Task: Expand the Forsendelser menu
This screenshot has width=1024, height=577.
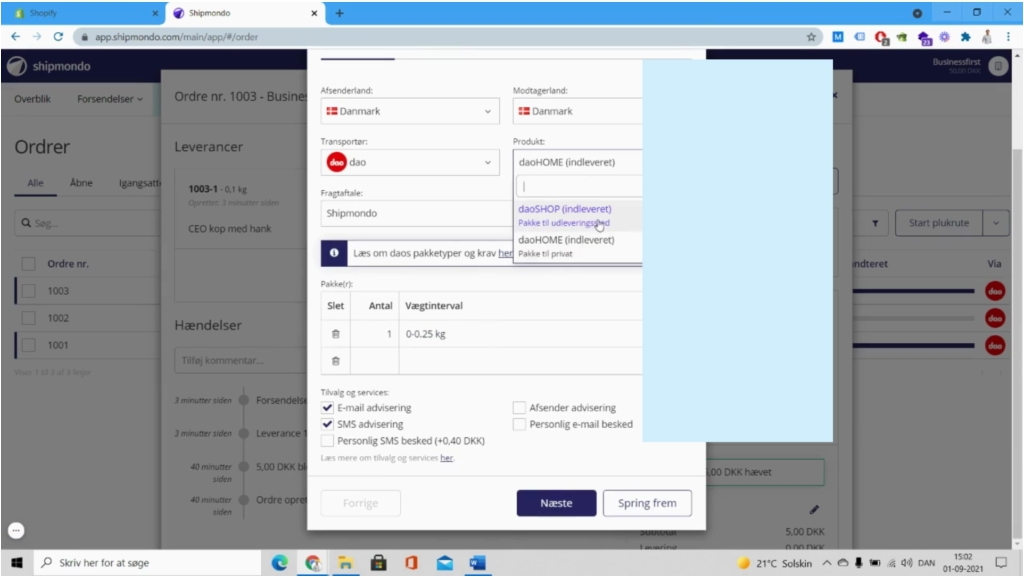Action: pyautogui.click(x=110, y=99)
